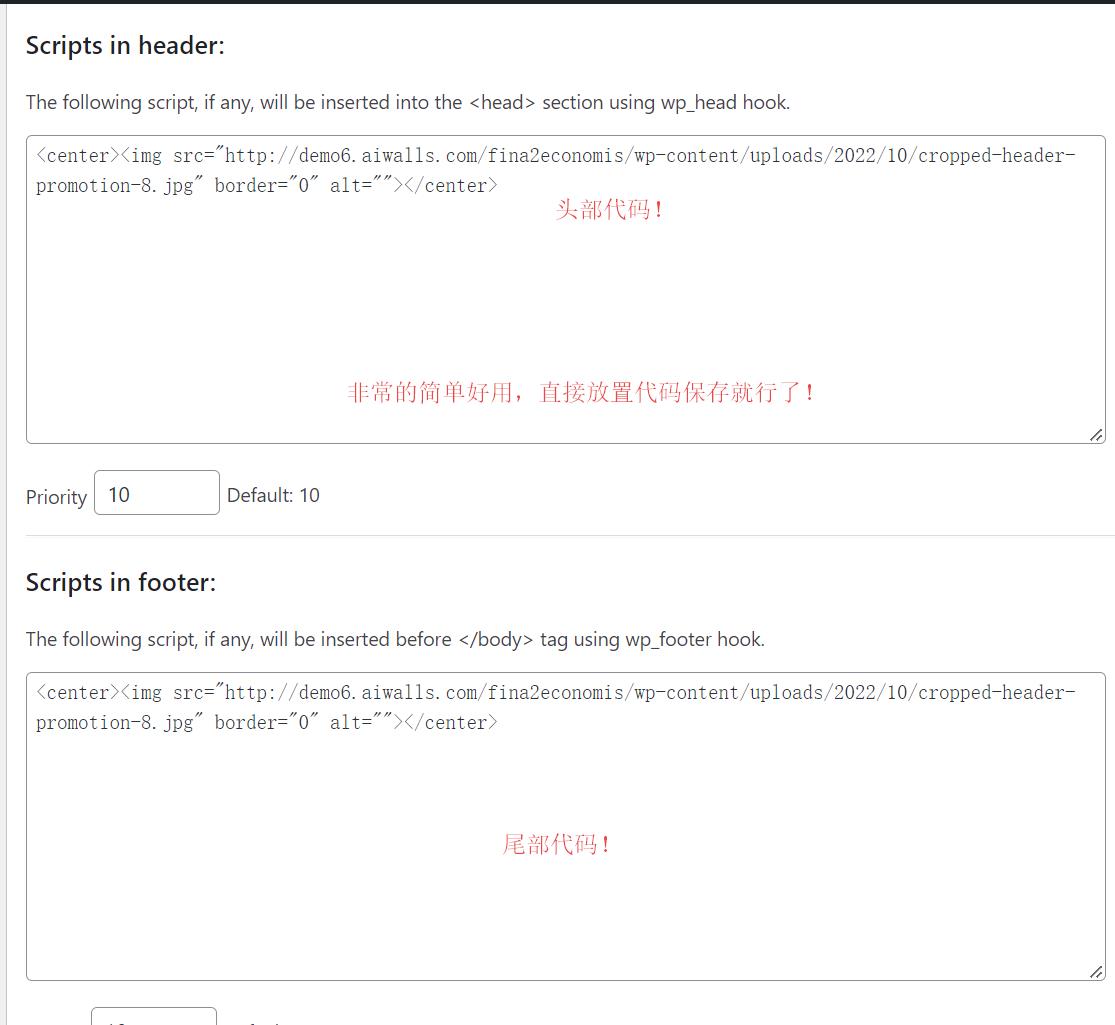
Task: Click the wp_footer hook description text
Action: [395, 639]
